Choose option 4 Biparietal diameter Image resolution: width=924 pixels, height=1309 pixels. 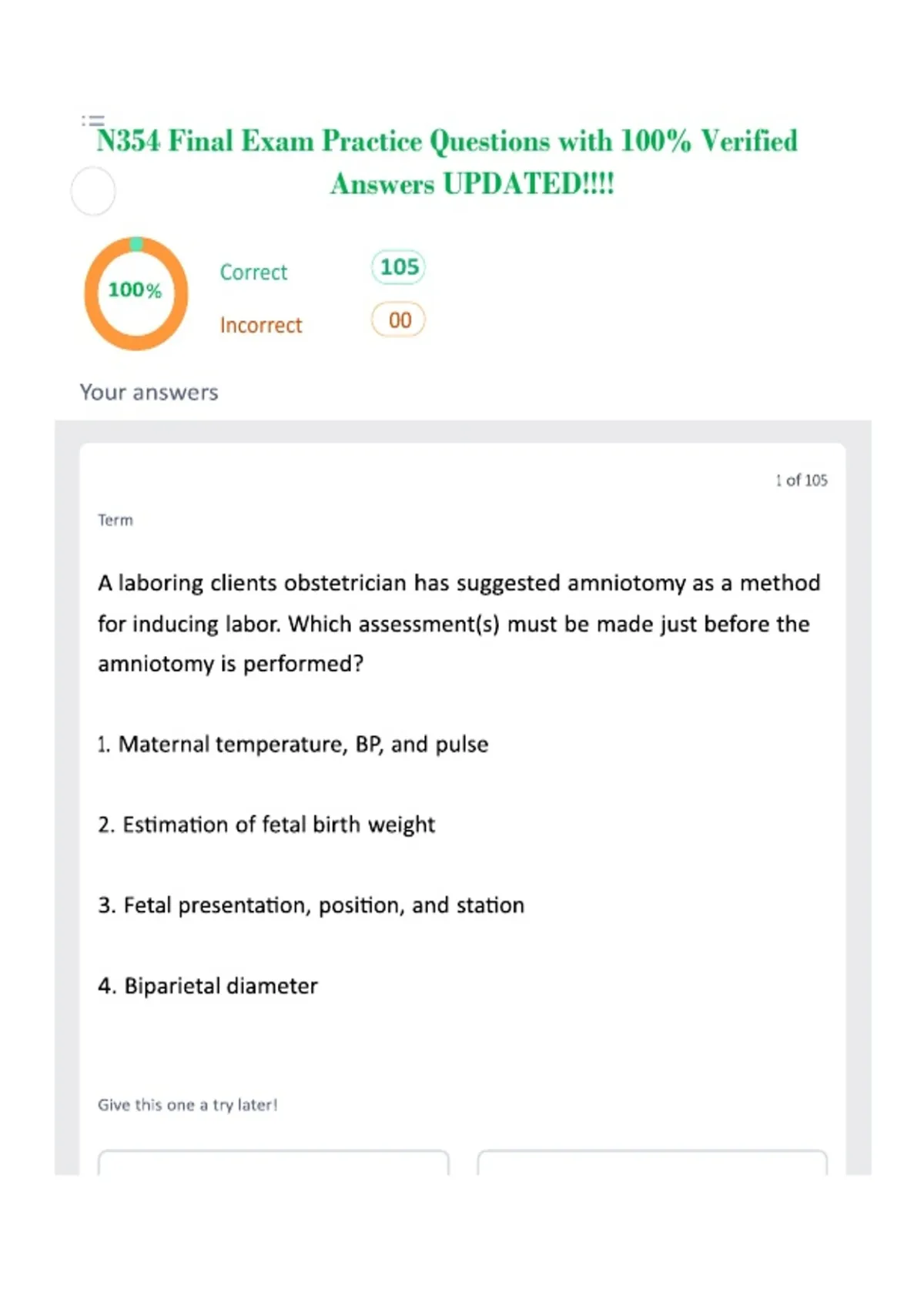pos(208,986)
